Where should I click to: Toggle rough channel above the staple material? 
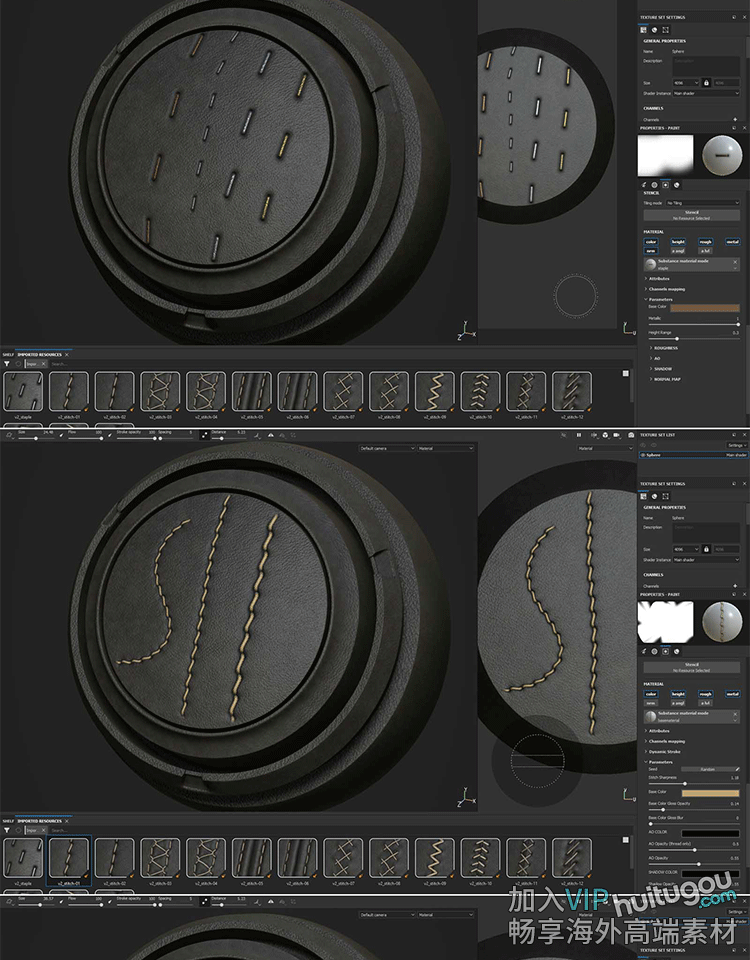[x=706, y=242]
